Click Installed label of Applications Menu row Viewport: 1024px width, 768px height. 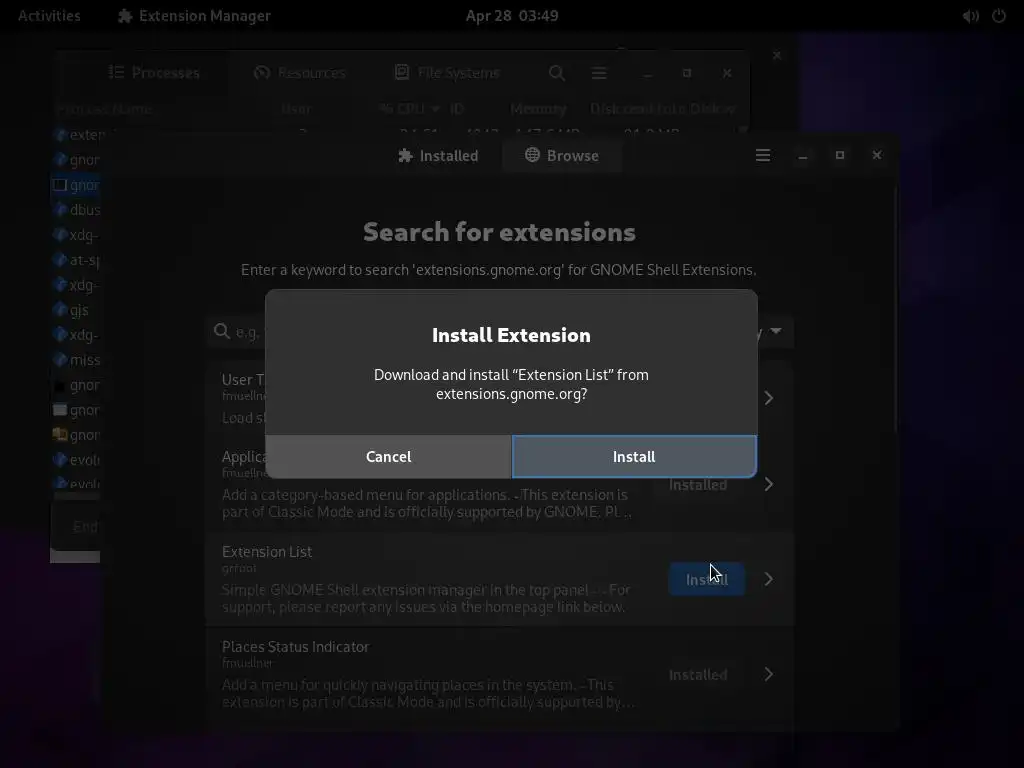(x=697, y=485)
